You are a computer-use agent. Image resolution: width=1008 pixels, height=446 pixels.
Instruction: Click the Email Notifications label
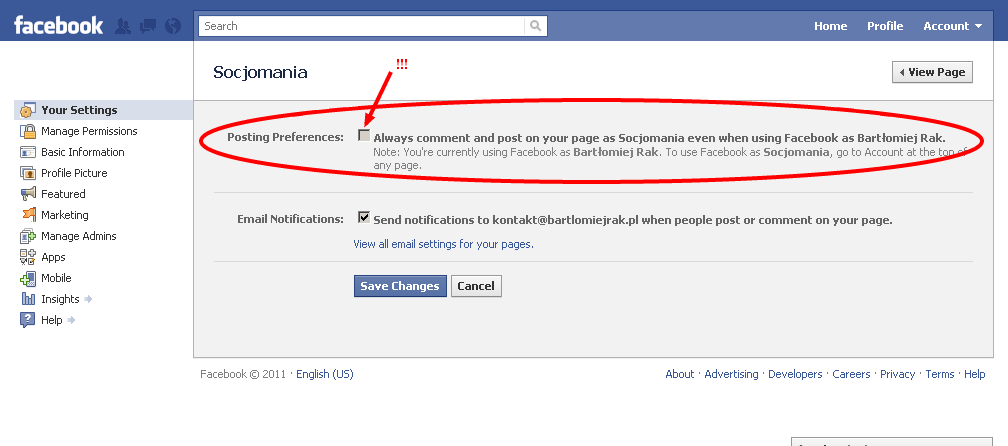(x=291, y=219)
